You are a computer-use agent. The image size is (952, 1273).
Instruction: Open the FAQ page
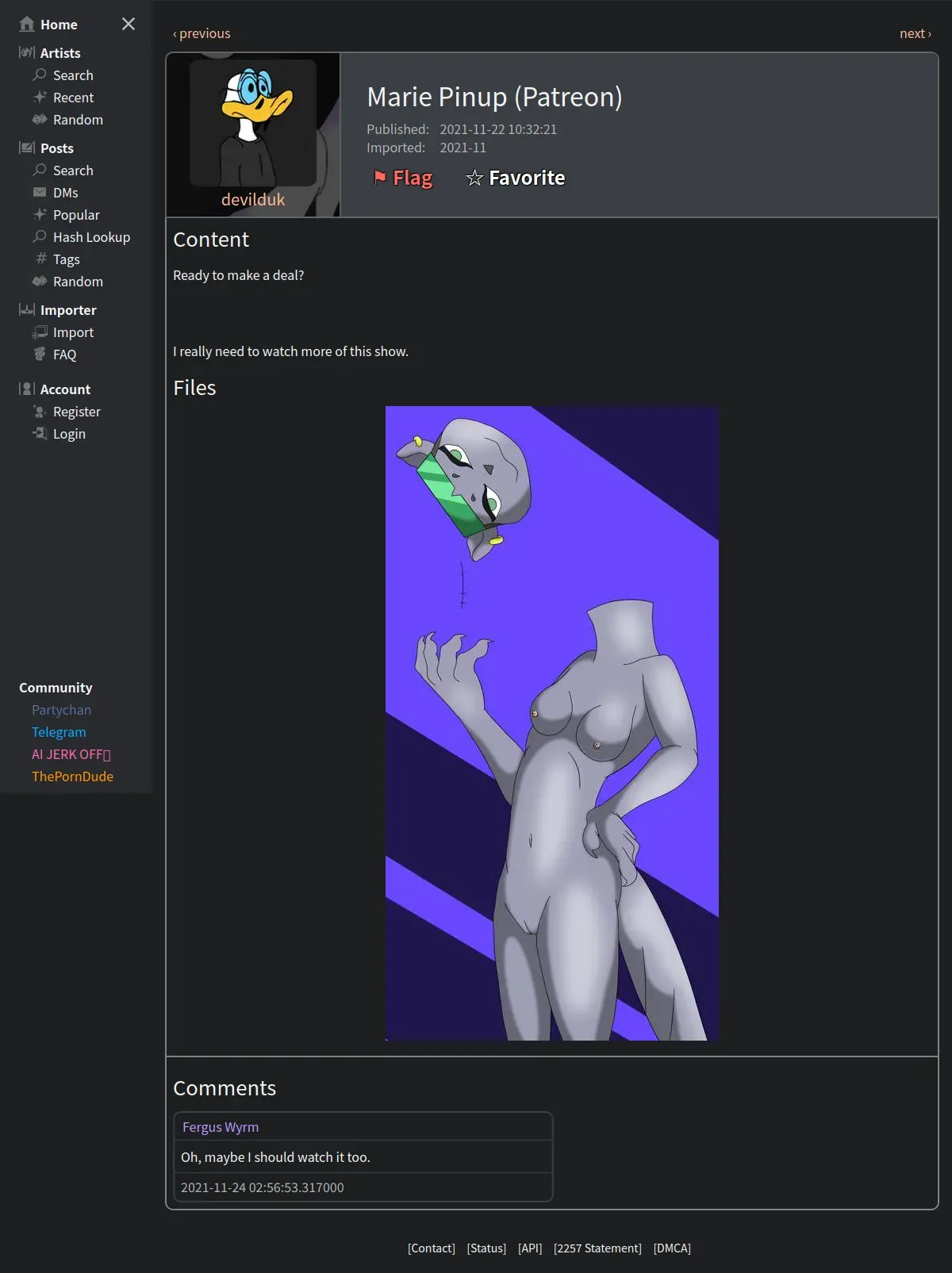coord(64,355)
